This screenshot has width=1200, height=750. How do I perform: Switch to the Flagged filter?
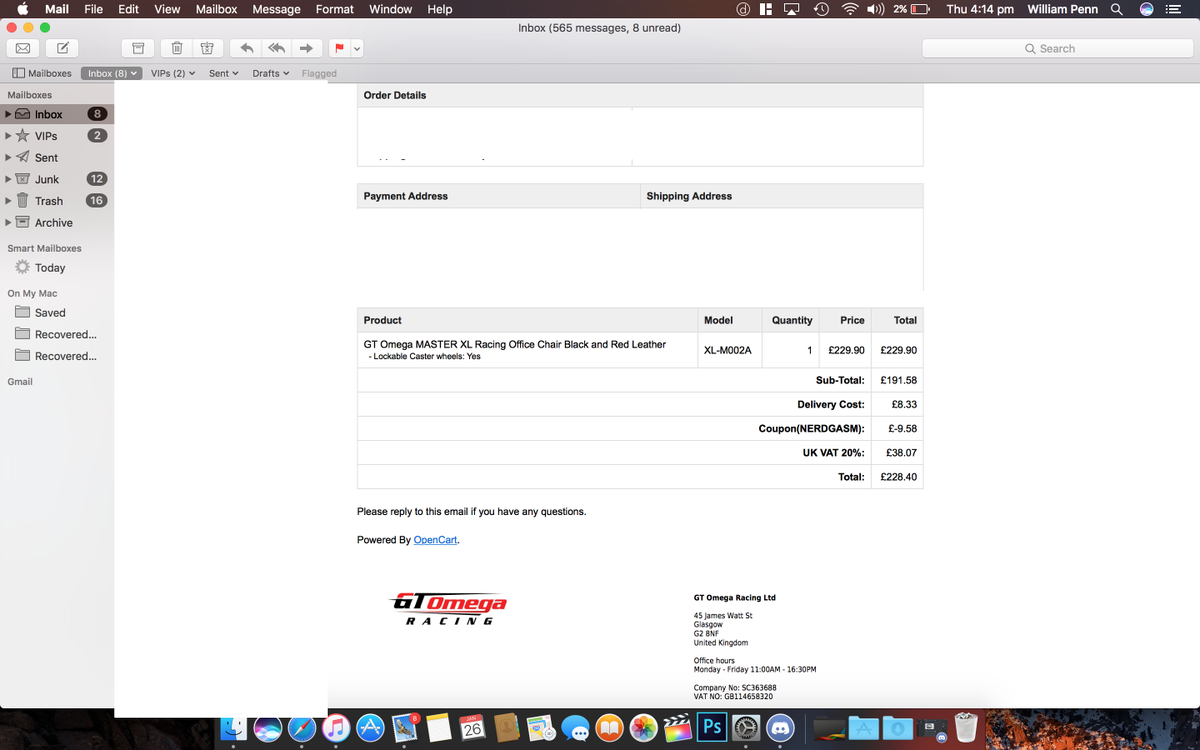[x=319, y=72]
